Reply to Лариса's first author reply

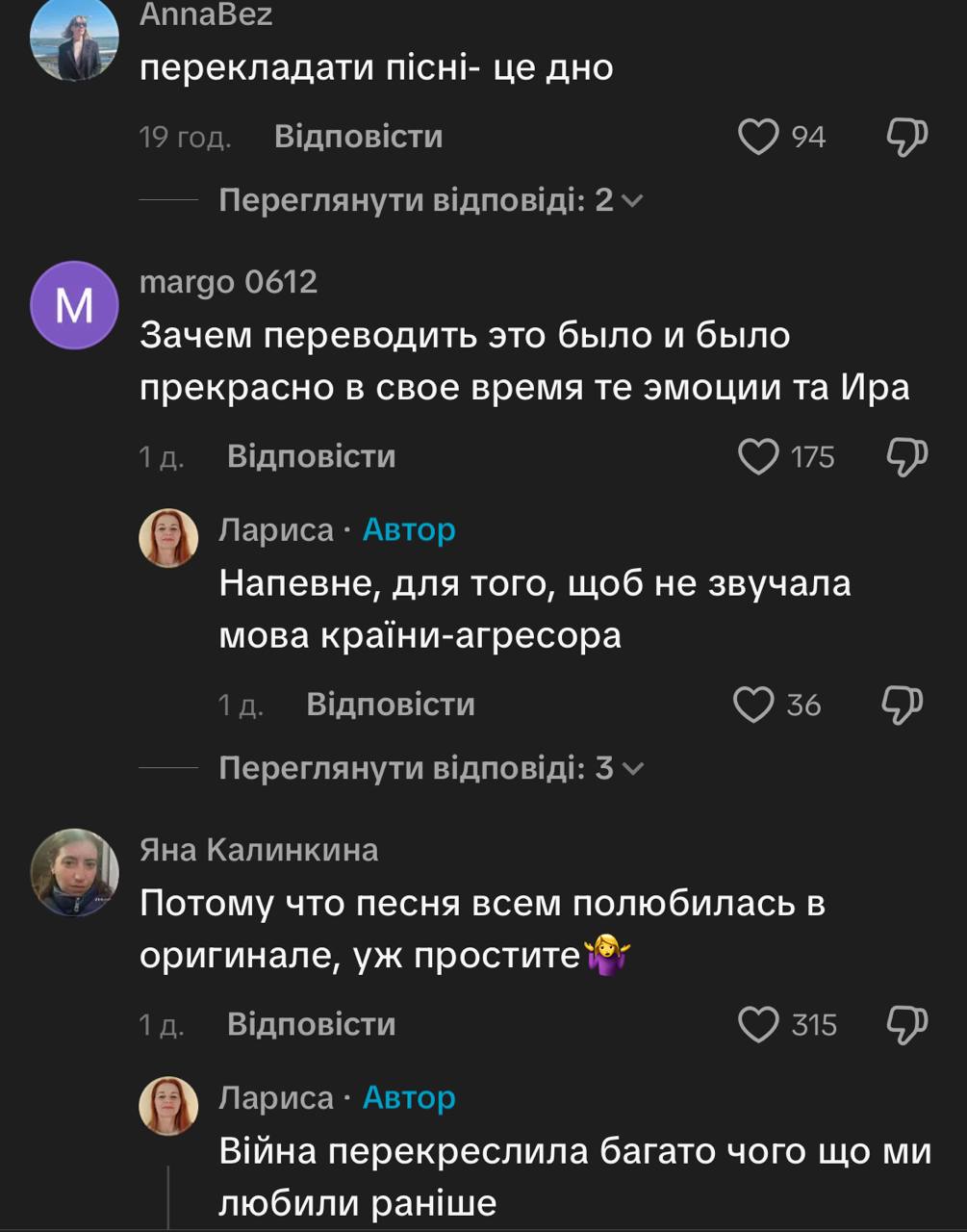[x=390, y=705]
